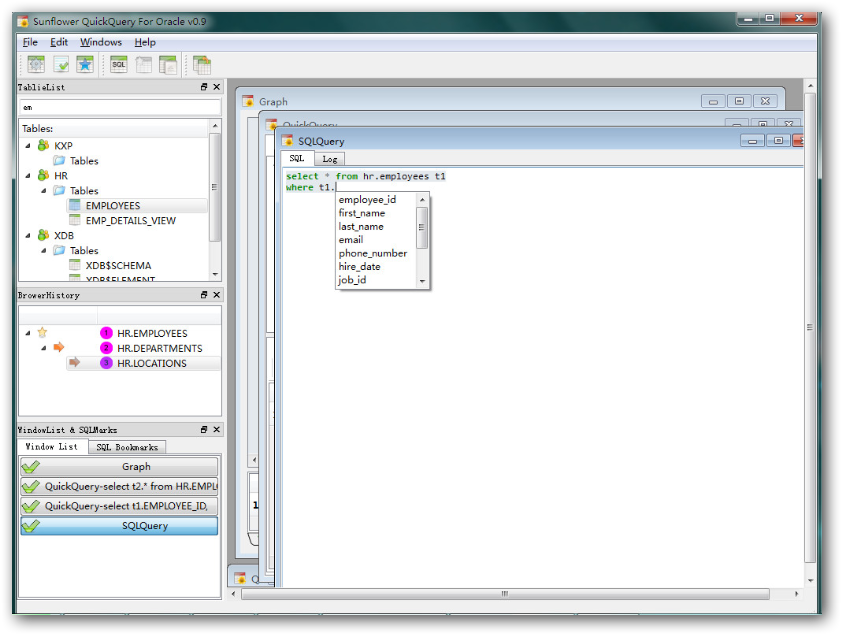Choose email from the autocomplete list
The width and height of the screenshot is (842, 635).
(x=376, y=240)
